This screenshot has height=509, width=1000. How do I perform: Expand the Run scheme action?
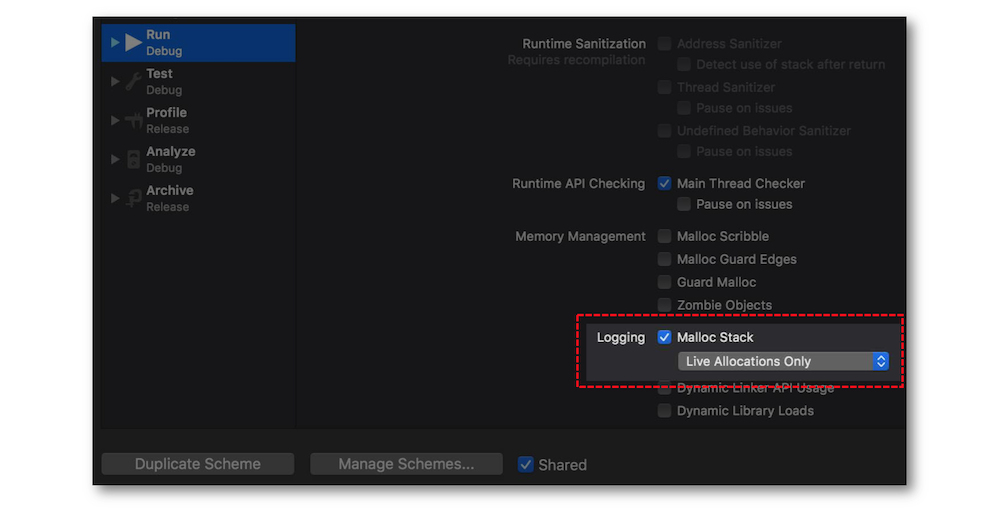tap(115, 43)
